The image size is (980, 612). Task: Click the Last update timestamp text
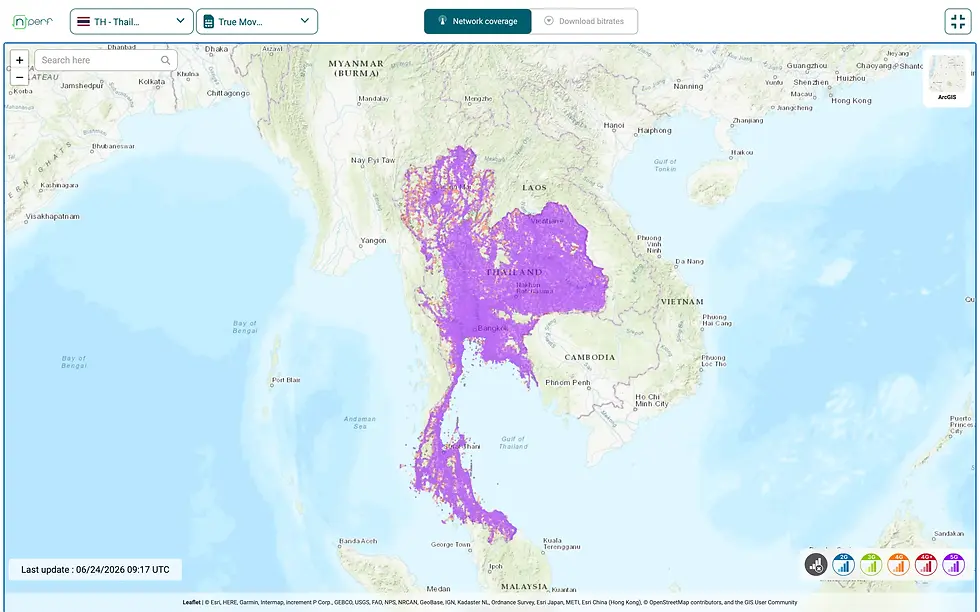(95, 569)
